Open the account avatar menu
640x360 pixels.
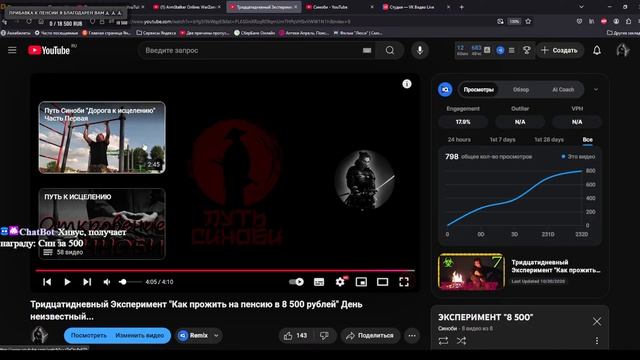[622, 50]
